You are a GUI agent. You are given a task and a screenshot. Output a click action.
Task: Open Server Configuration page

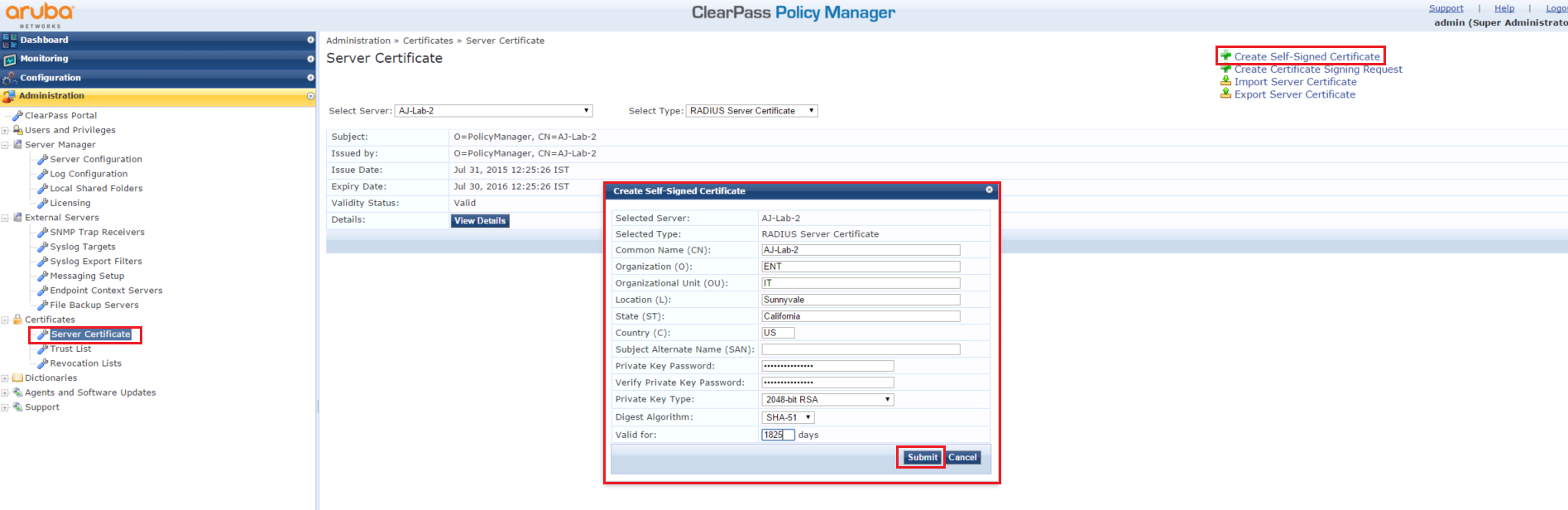pos(96,160)
